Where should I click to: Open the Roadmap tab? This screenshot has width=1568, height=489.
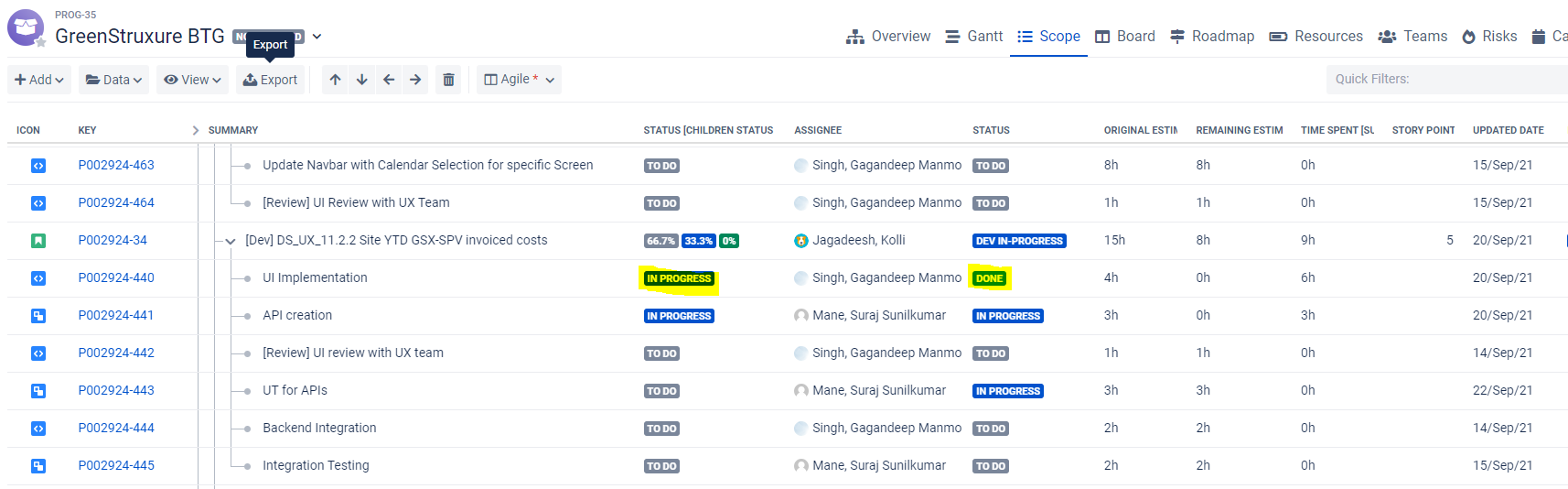tap(1212, 37)
